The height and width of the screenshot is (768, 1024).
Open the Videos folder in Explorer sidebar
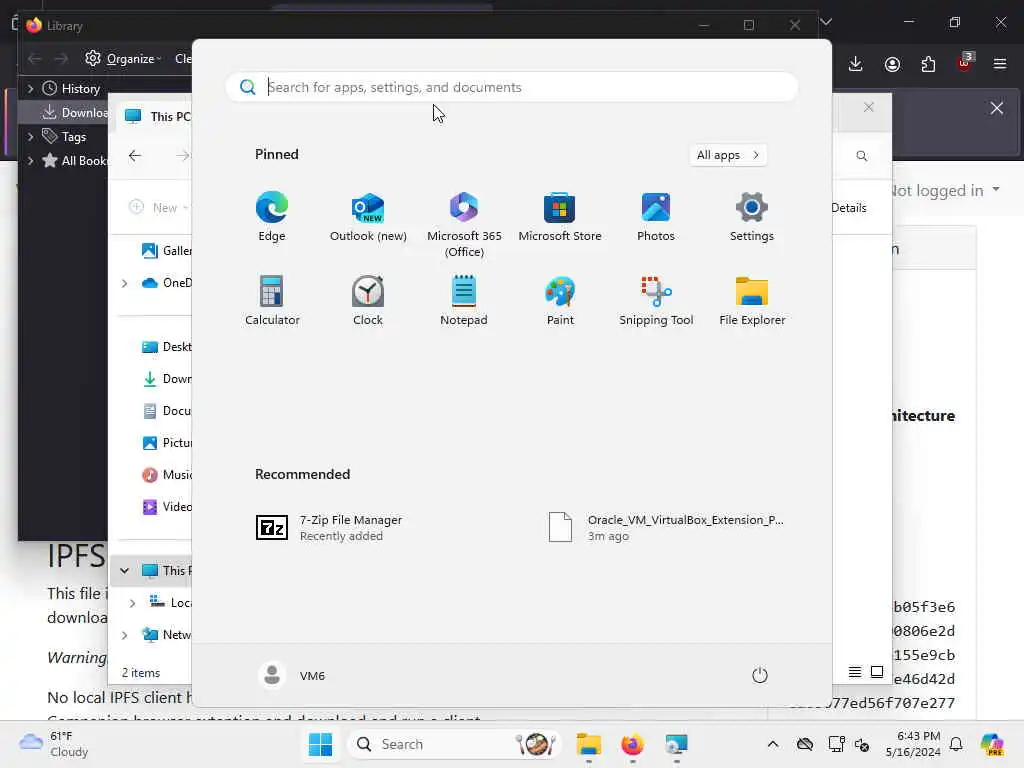(x=167, y=507)
